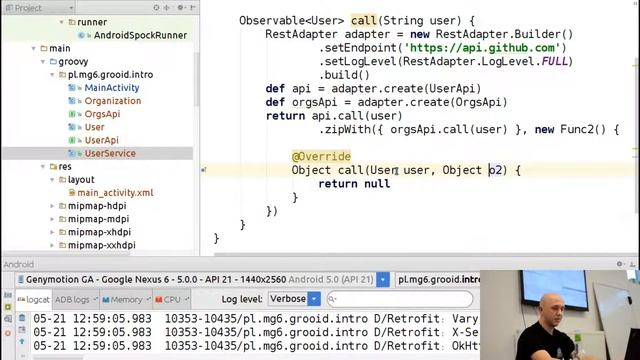The height and width of the screenshot is (360, 640).
Task: Collapse the res folder
Action: (x=43, y=167)
